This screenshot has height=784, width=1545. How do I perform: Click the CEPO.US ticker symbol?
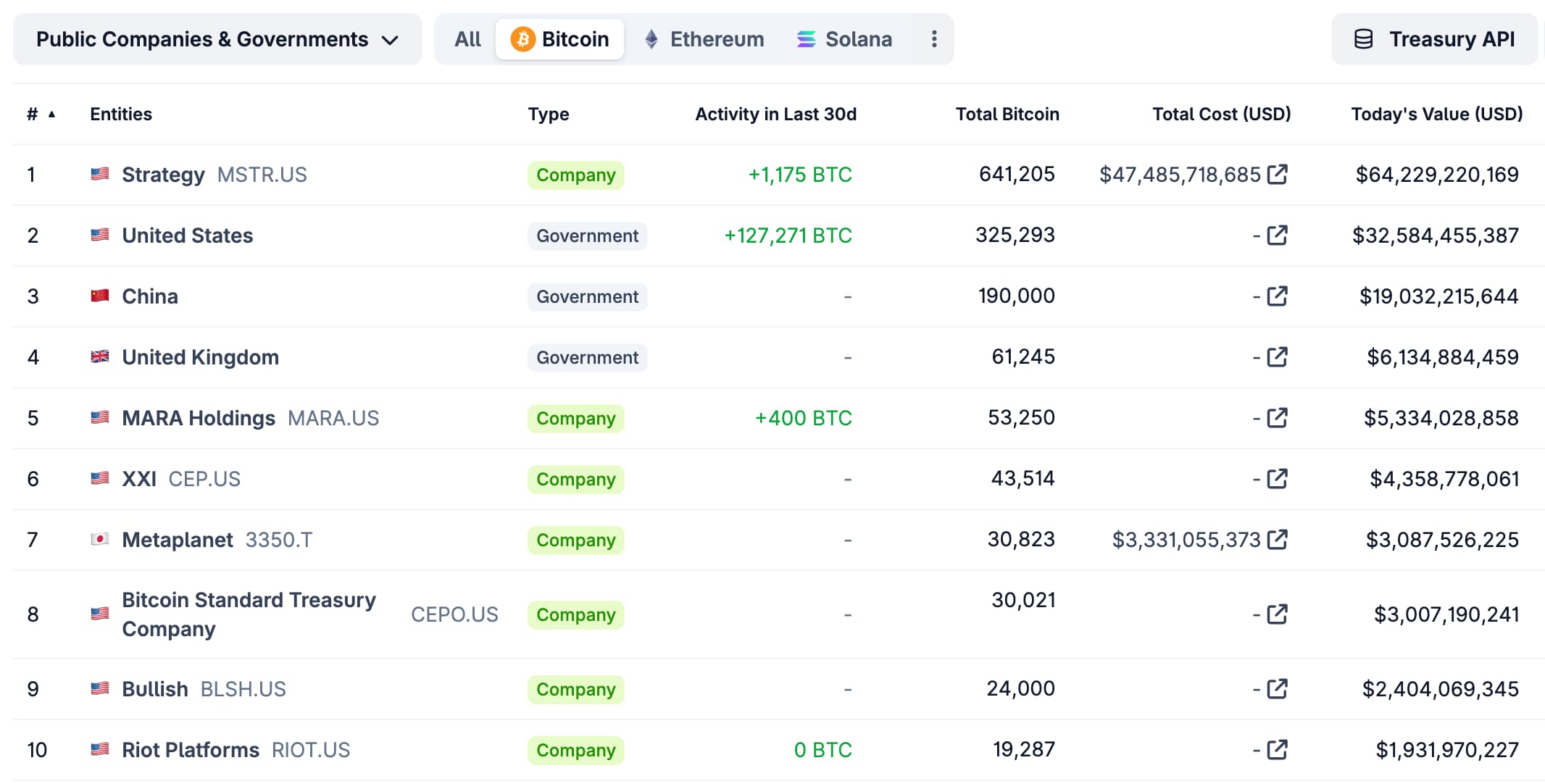(x=454, y=614)
